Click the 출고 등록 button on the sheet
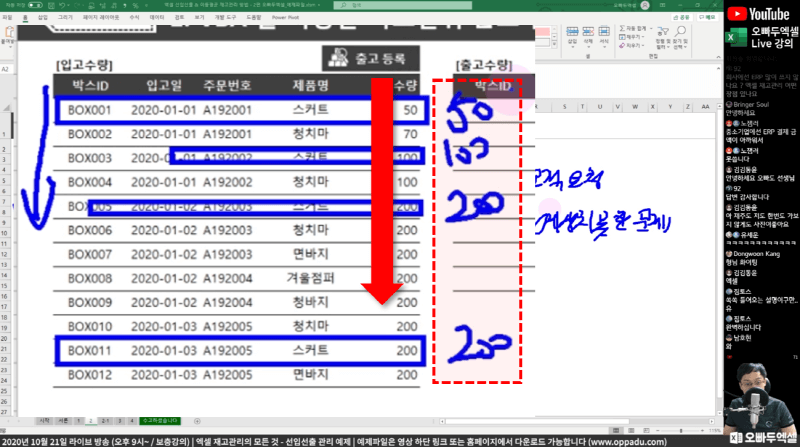Image resolution: width=800 pixels, height=447 pixels. 371,58
